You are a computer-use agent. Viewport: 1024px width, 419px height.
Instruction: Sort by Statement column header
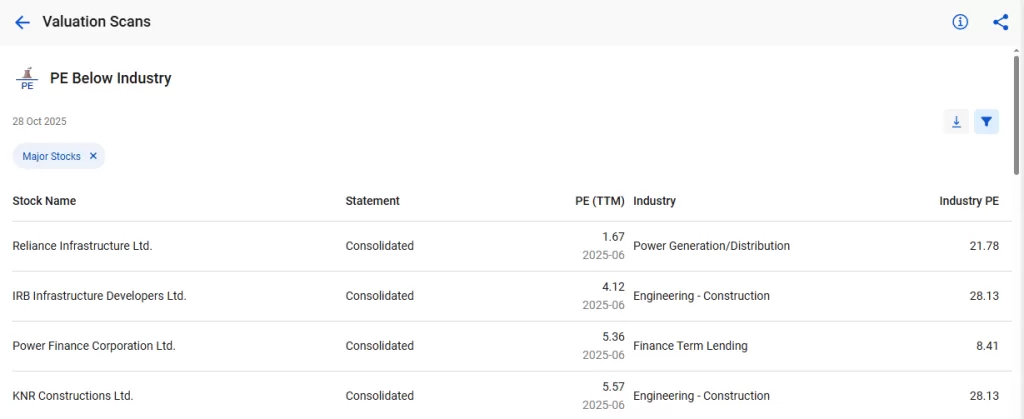(x=372, y=201)
